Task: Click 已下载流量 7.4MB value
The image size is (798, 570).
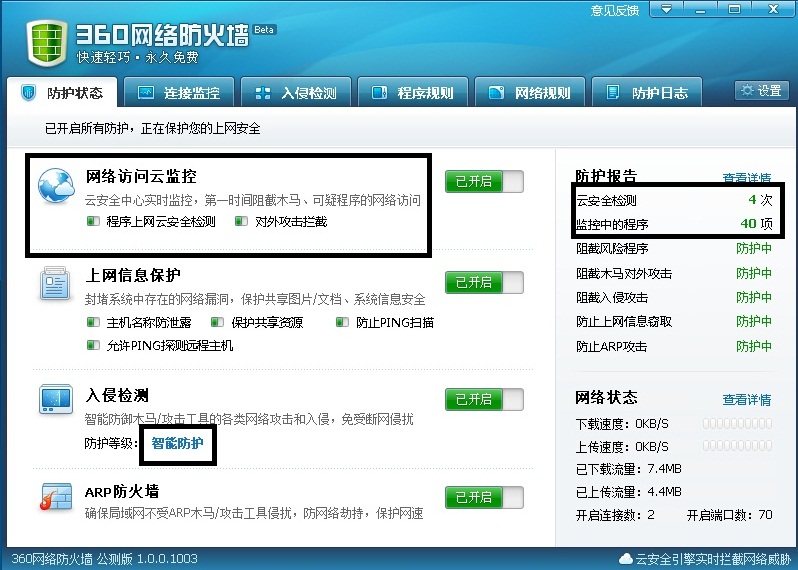Action: (664, 469)
